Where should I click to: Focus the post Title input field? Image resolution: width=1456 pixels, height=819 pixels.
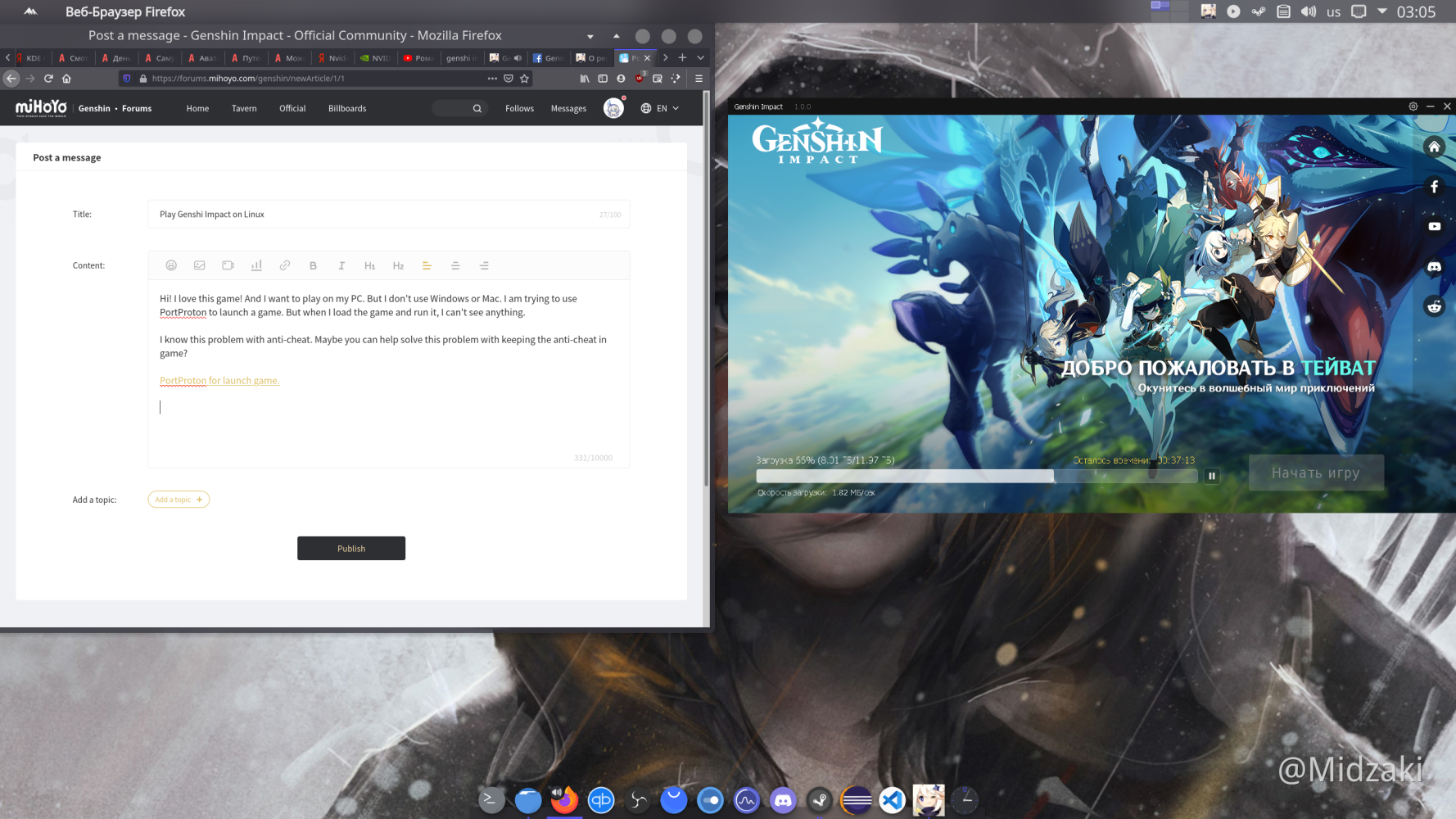point(388,214)
